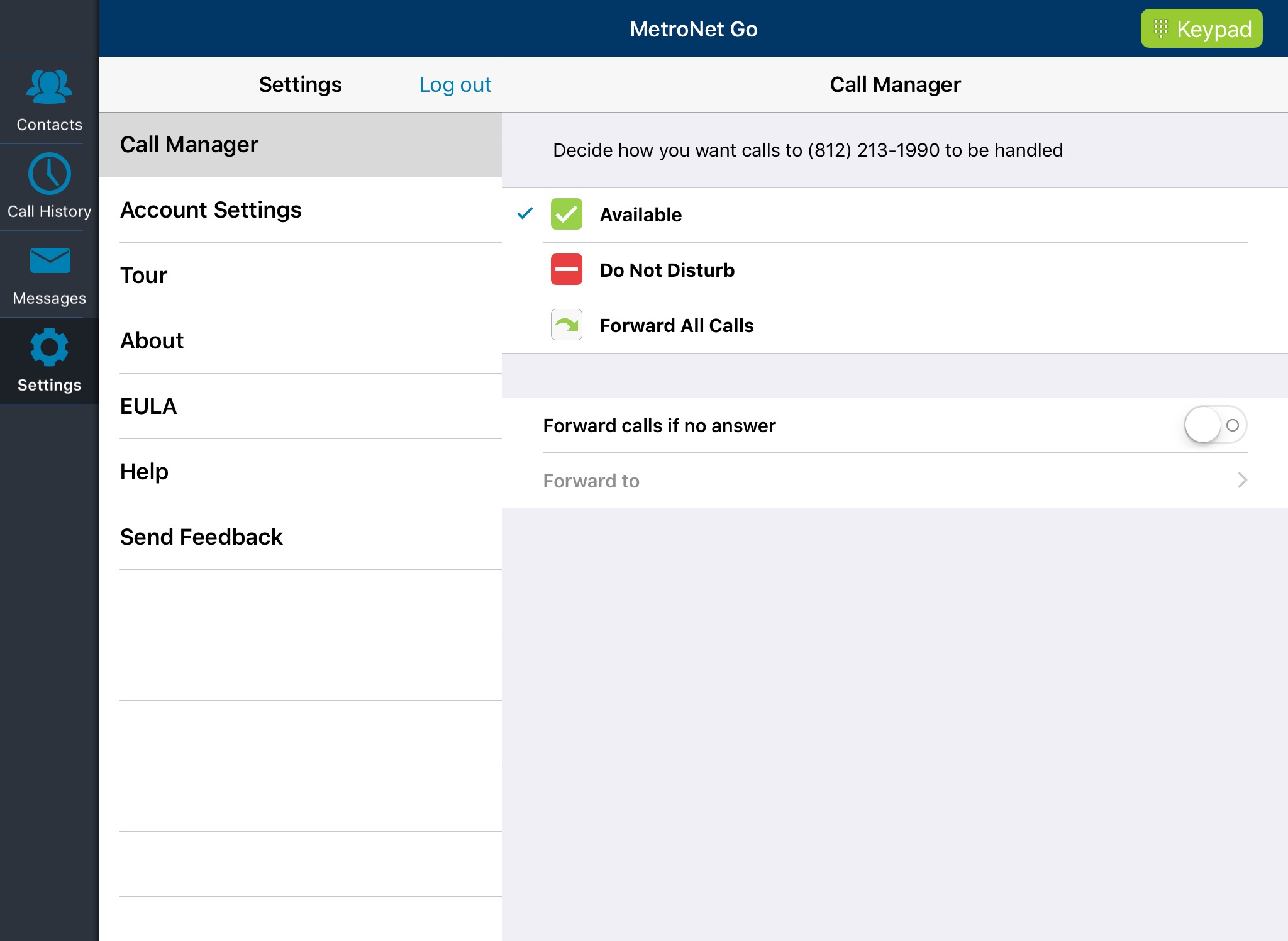
Task: Click the Call Manager panel heading
Action: click(895, 84)
